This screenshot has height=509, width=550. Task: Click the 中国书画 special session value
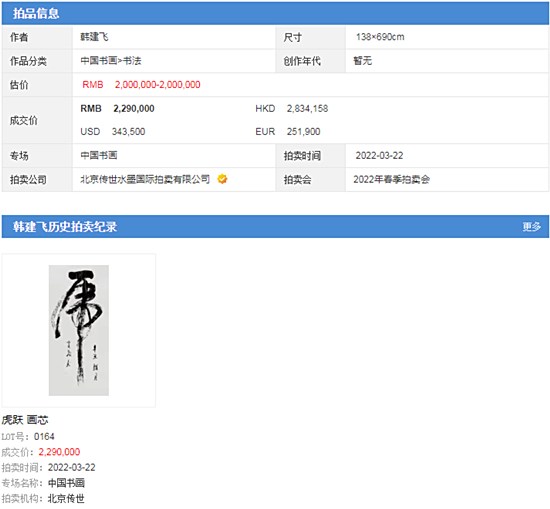click(x=99, y=155)
